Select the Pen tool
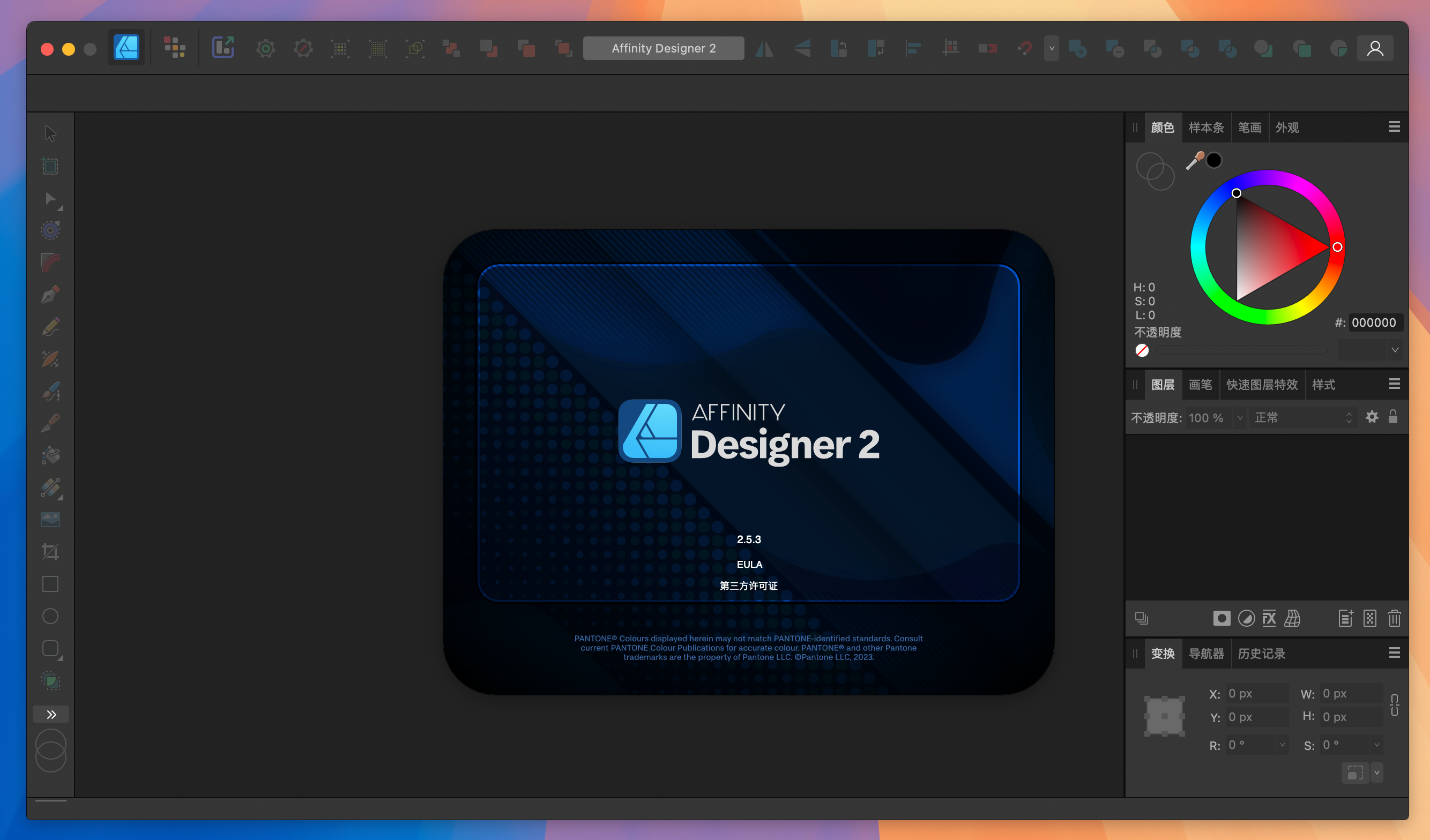The height and width of the screenshot is (840, 1430). click(50, 295)
